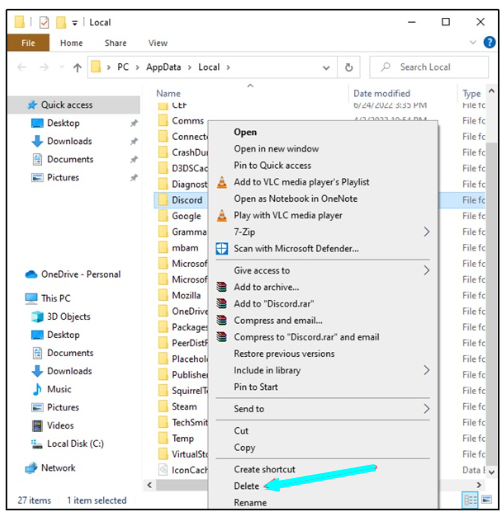Click the Back navigation arrow
This screenshot has height=523, width=504.
click(22, 68)
